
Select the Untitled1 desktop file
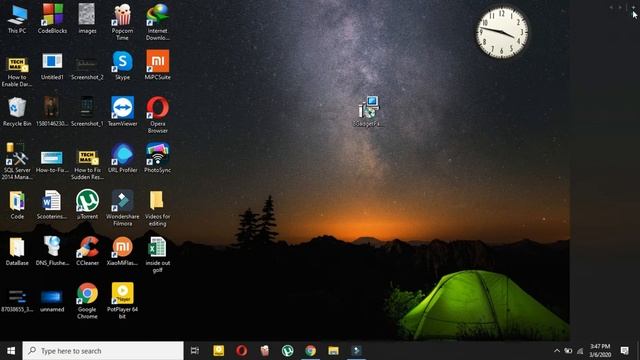52,66
